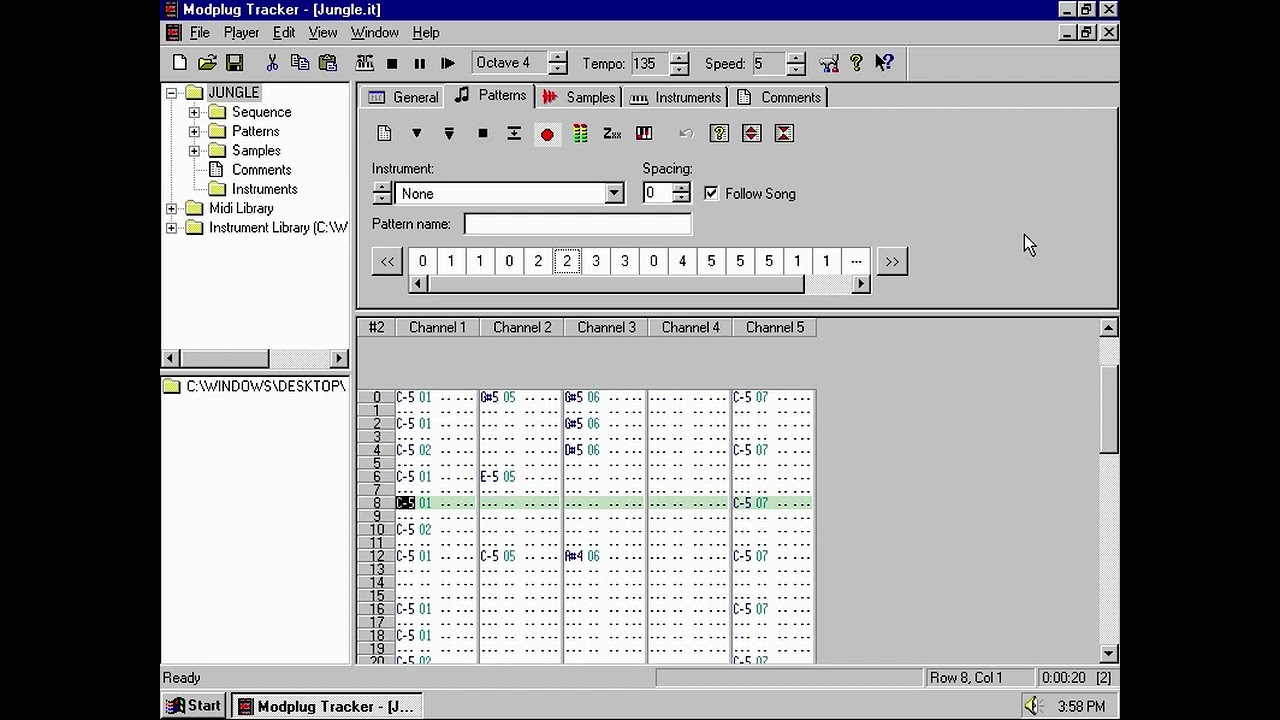This screenshot has height=720, width=1280.
Task: Expand the Patterns folder in tree
Action: point(194,131)
